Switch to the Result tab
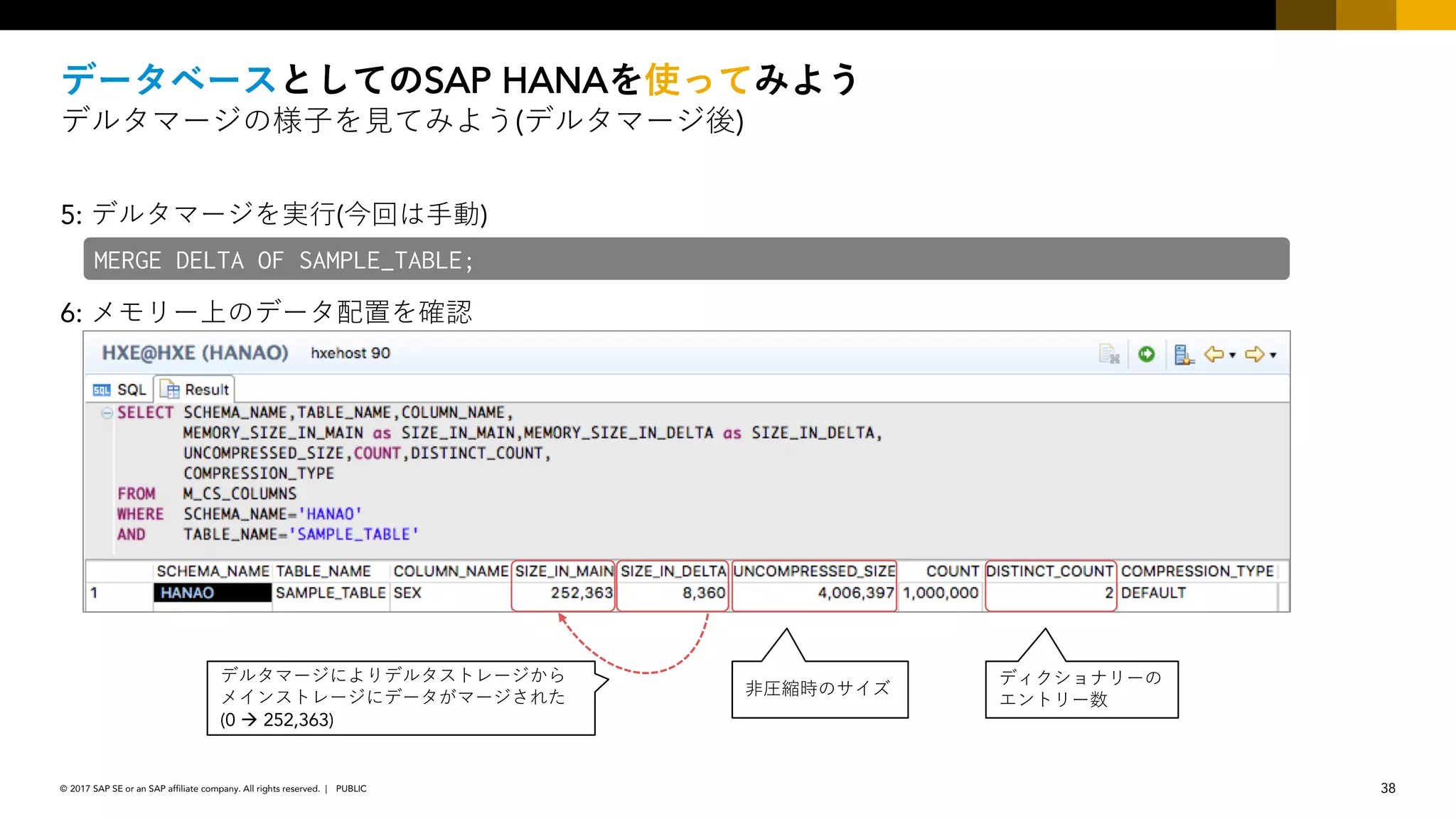The width and height of the screenshot is (1456, 819). click(x=195, y=390)
